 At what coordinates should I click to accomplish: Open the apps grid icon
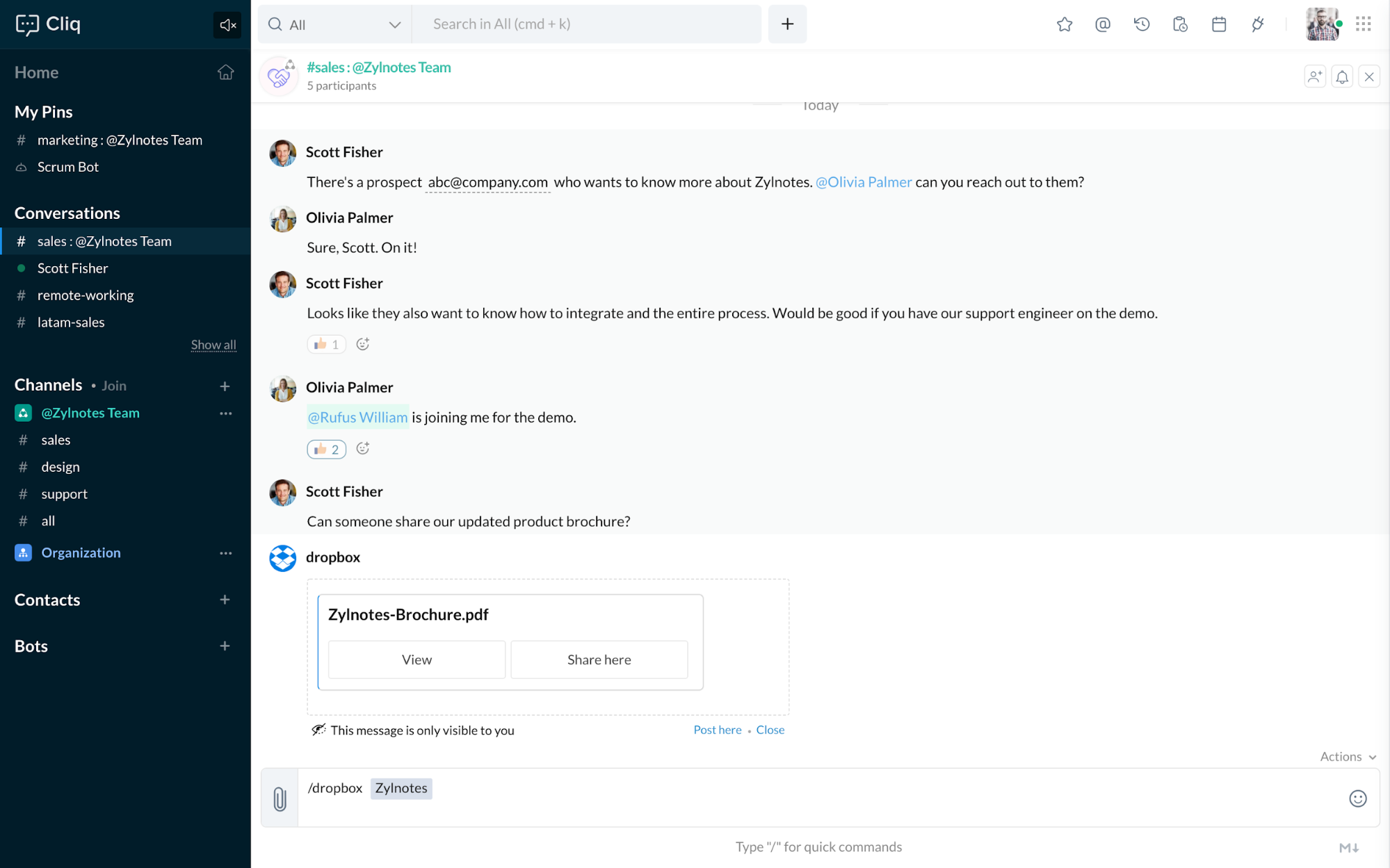[x=1363, y=24]
